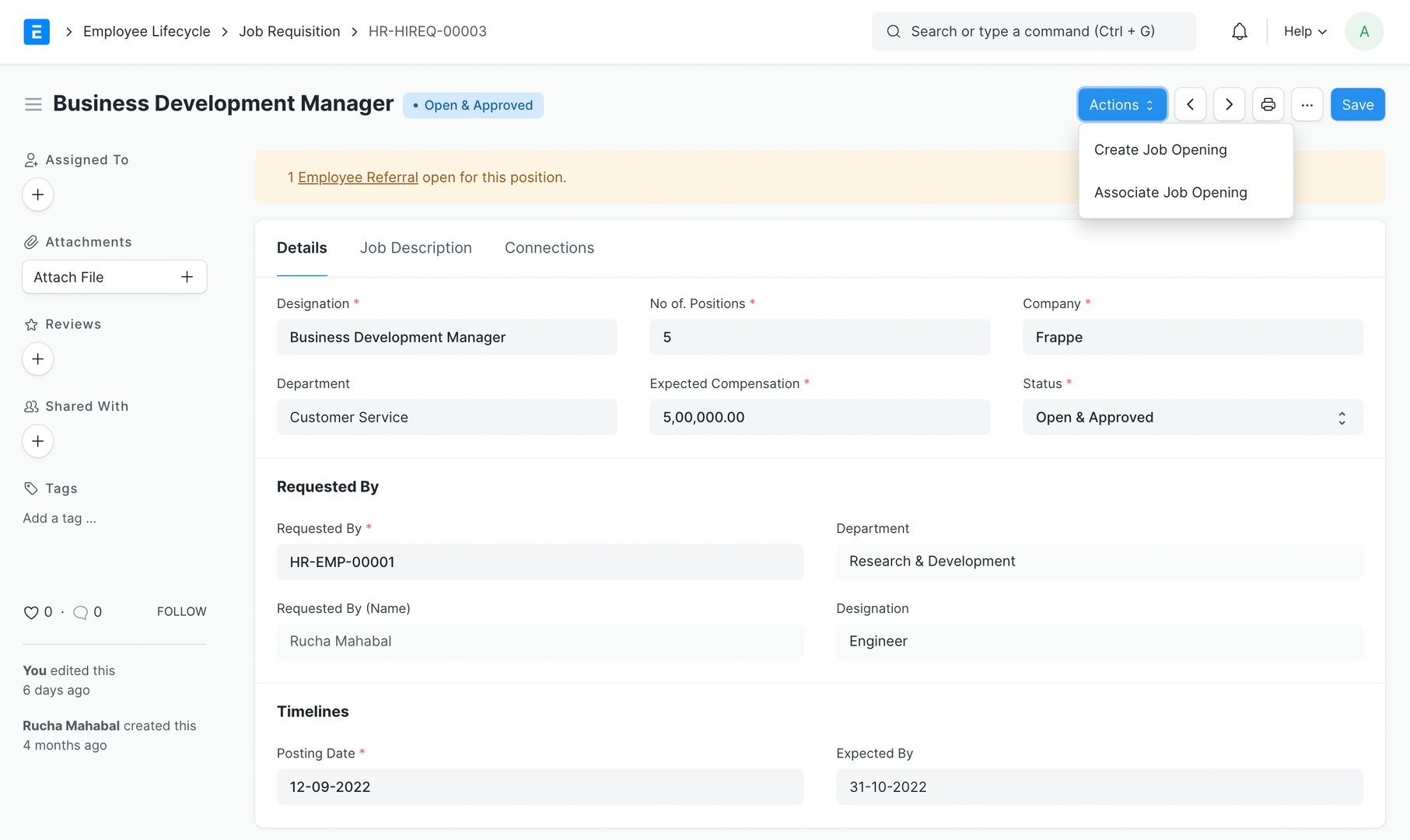
Task: Go to the previous document arrow
Action: [x=1190, y=105]
